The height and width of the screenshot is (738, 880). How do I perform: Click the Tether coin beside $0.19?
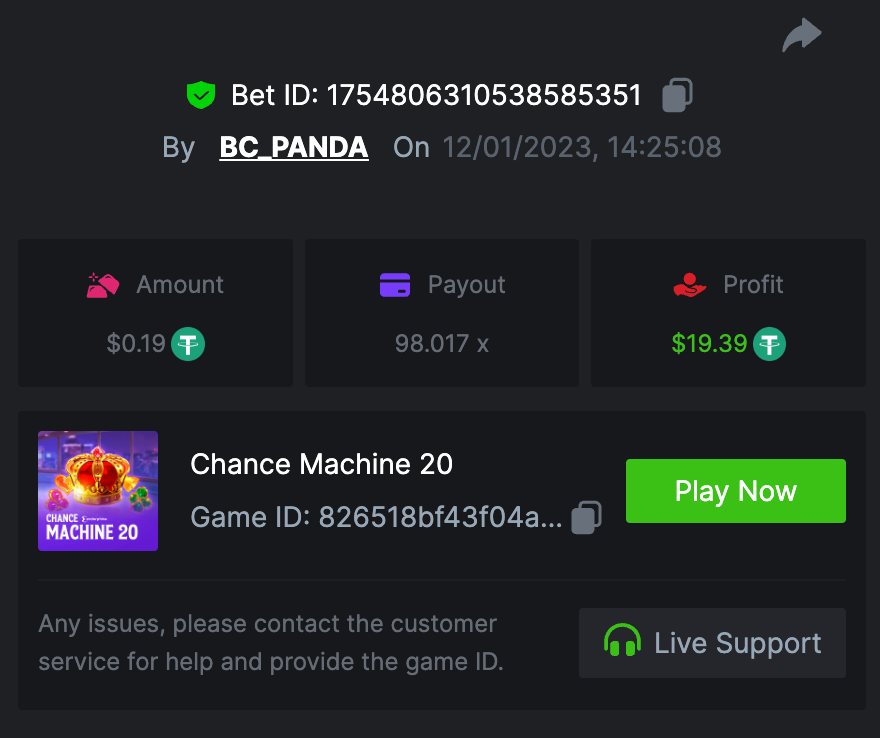(x=188, y=344)
